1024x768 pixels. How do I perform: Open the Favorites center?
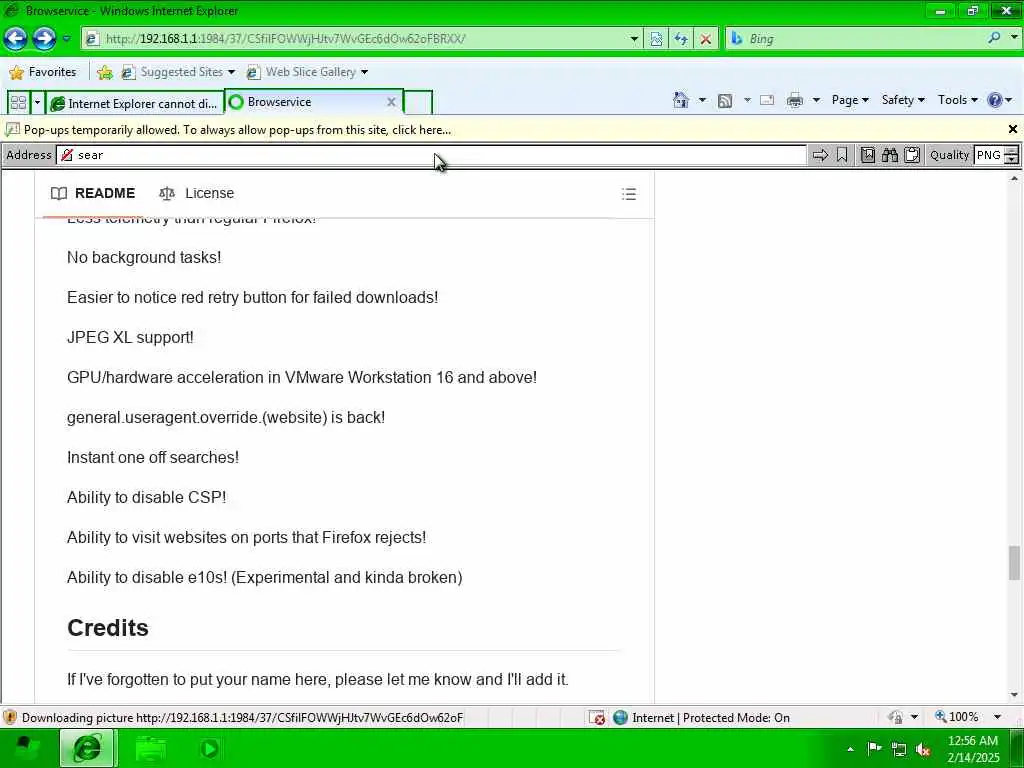43,72
